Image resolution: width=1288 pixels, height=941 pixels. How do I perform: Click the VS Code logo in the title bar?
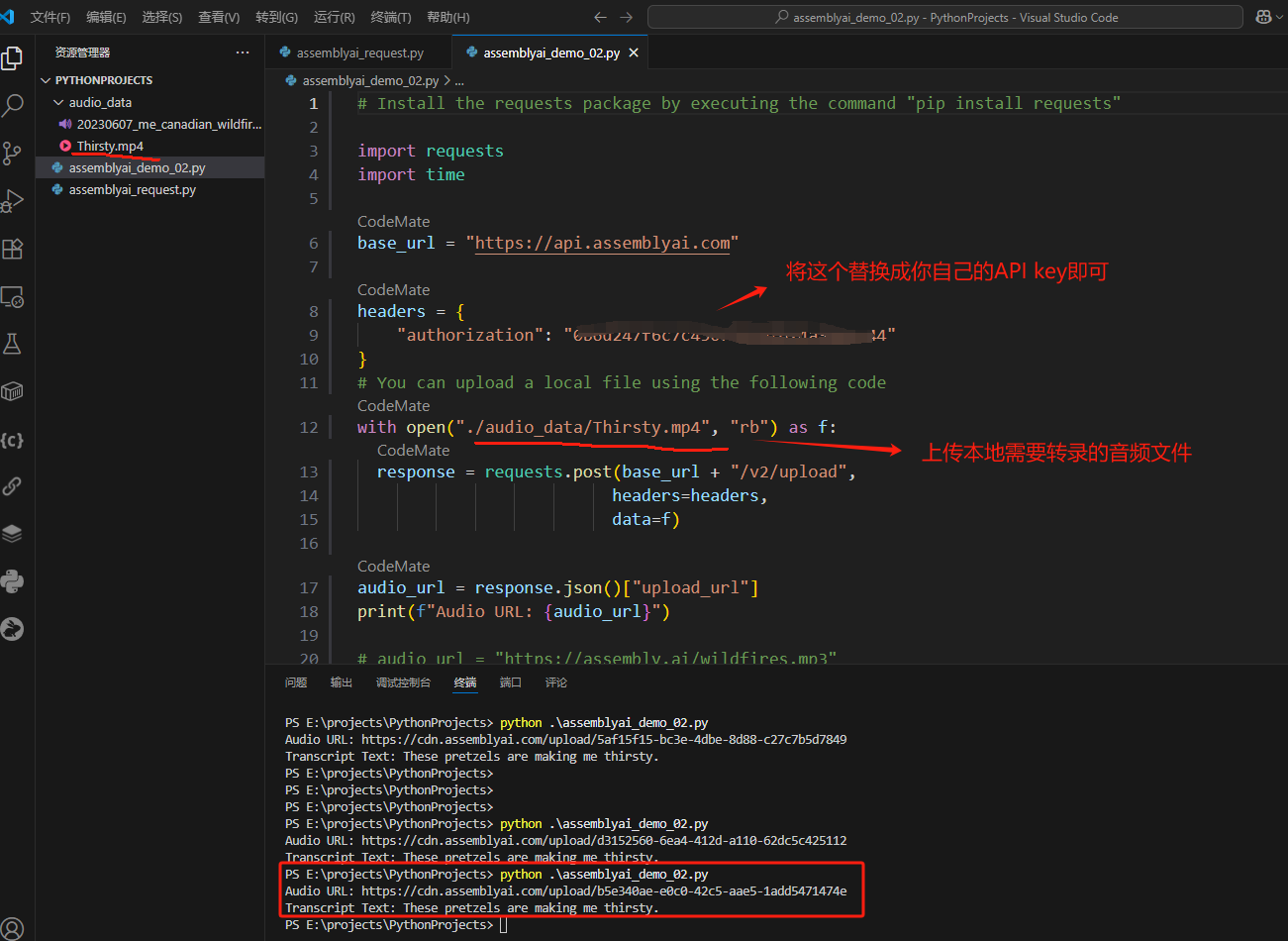point(8,17)
